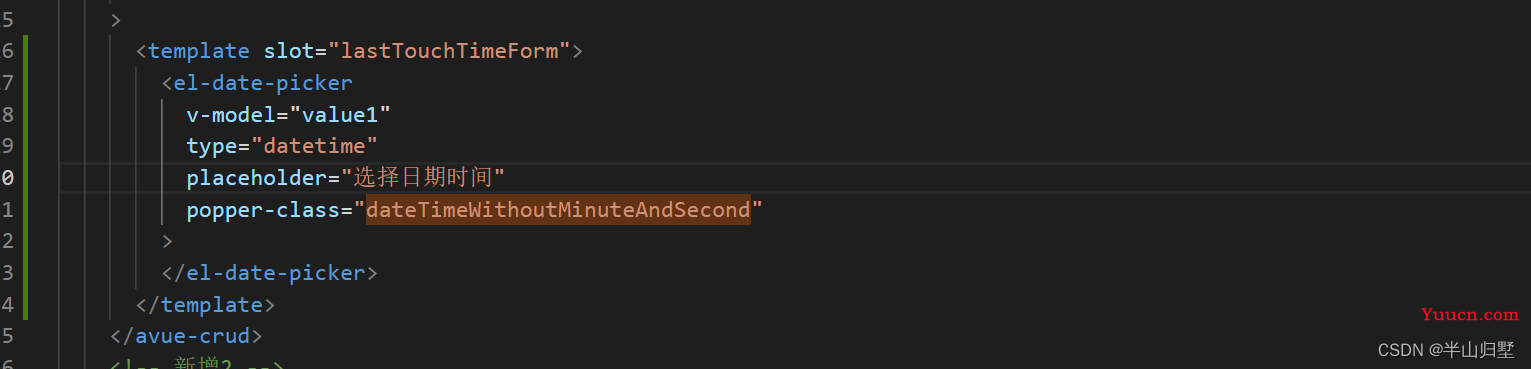Click the Chinese placeholder string 选择日期时间
This screenshot has width=1531, height=369.
point(422,178)
